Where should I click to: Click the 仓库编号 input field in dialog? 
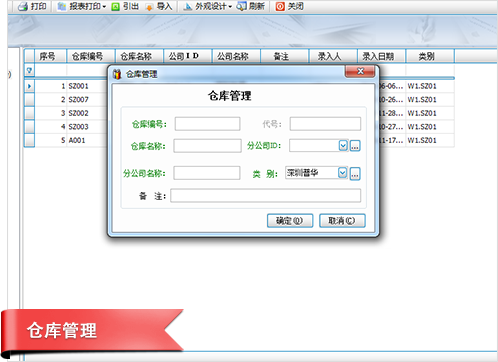(x=207, y=124)
